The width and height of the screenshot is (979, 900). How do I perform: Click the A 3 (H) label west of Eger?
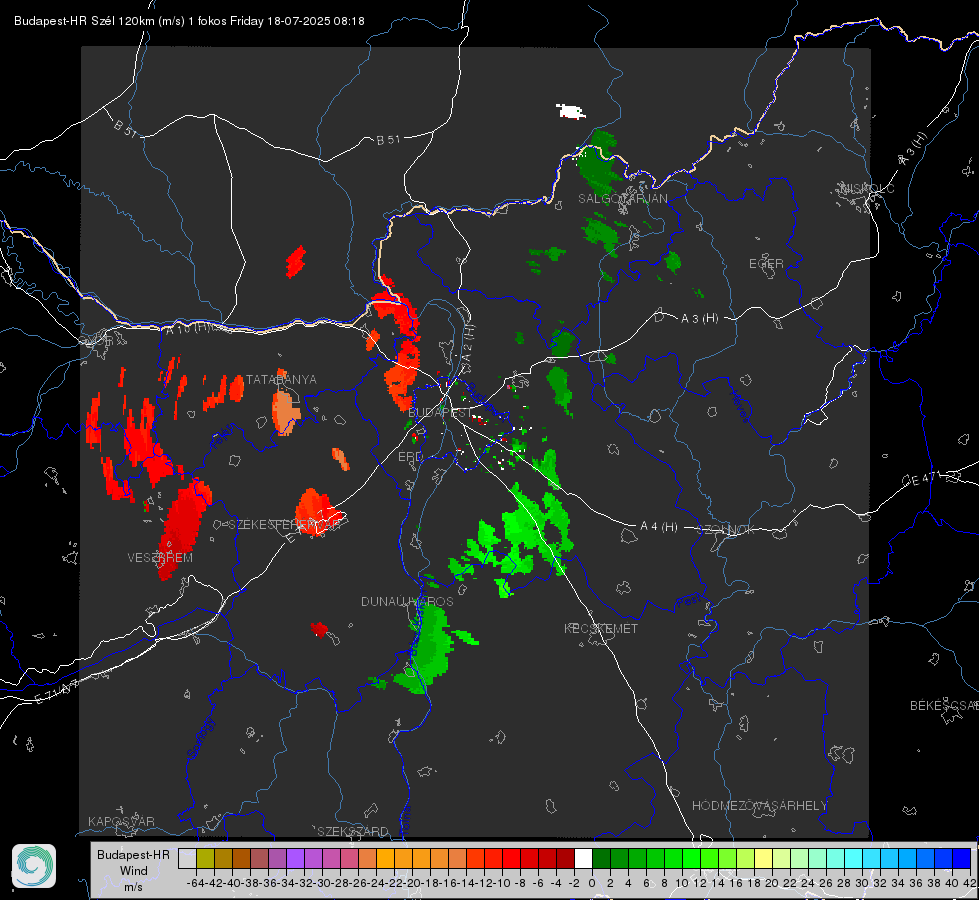coord(699,319)
